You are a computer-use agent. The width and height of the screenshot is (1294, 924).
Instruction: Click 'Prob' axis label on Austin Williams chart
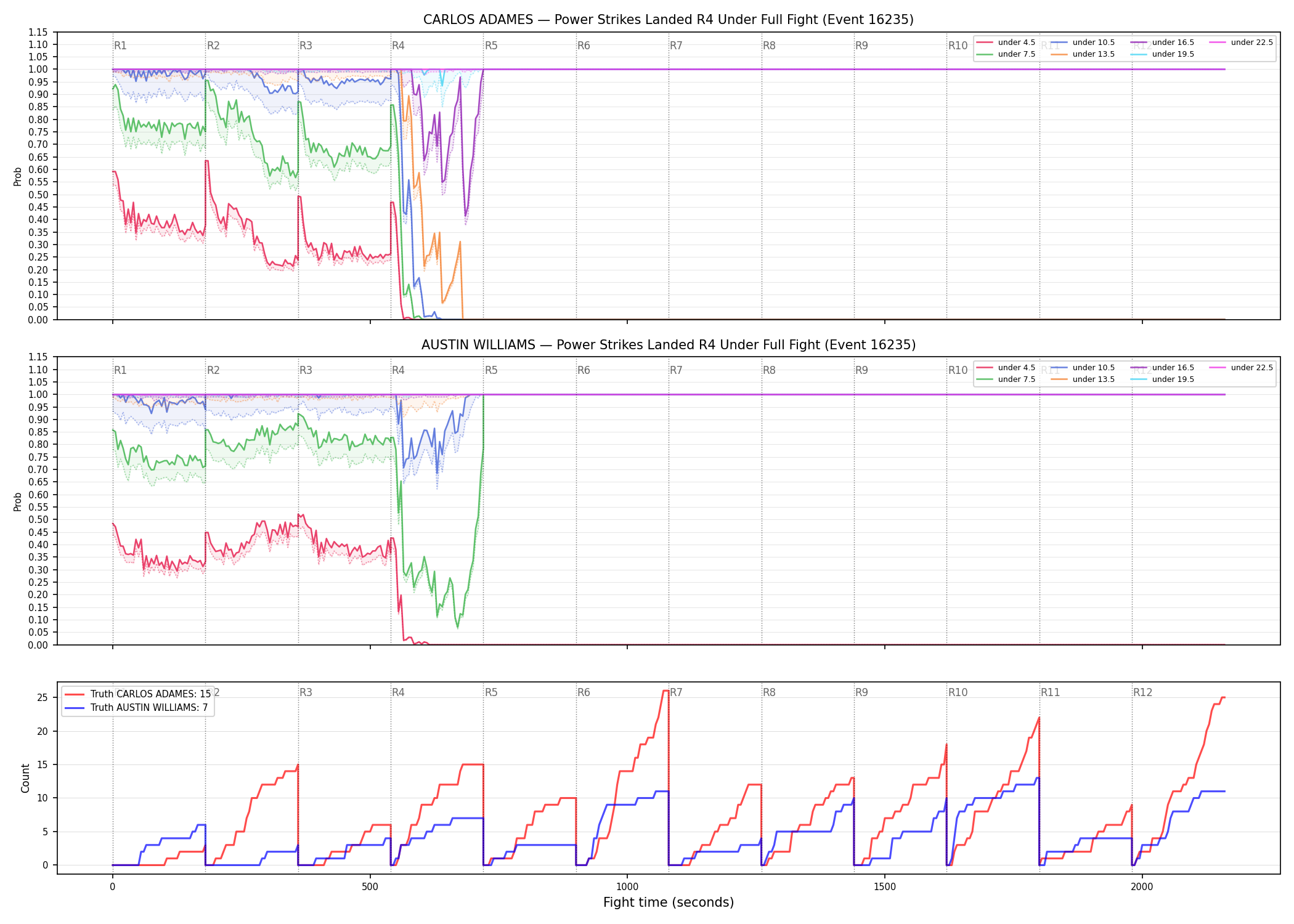18,501
